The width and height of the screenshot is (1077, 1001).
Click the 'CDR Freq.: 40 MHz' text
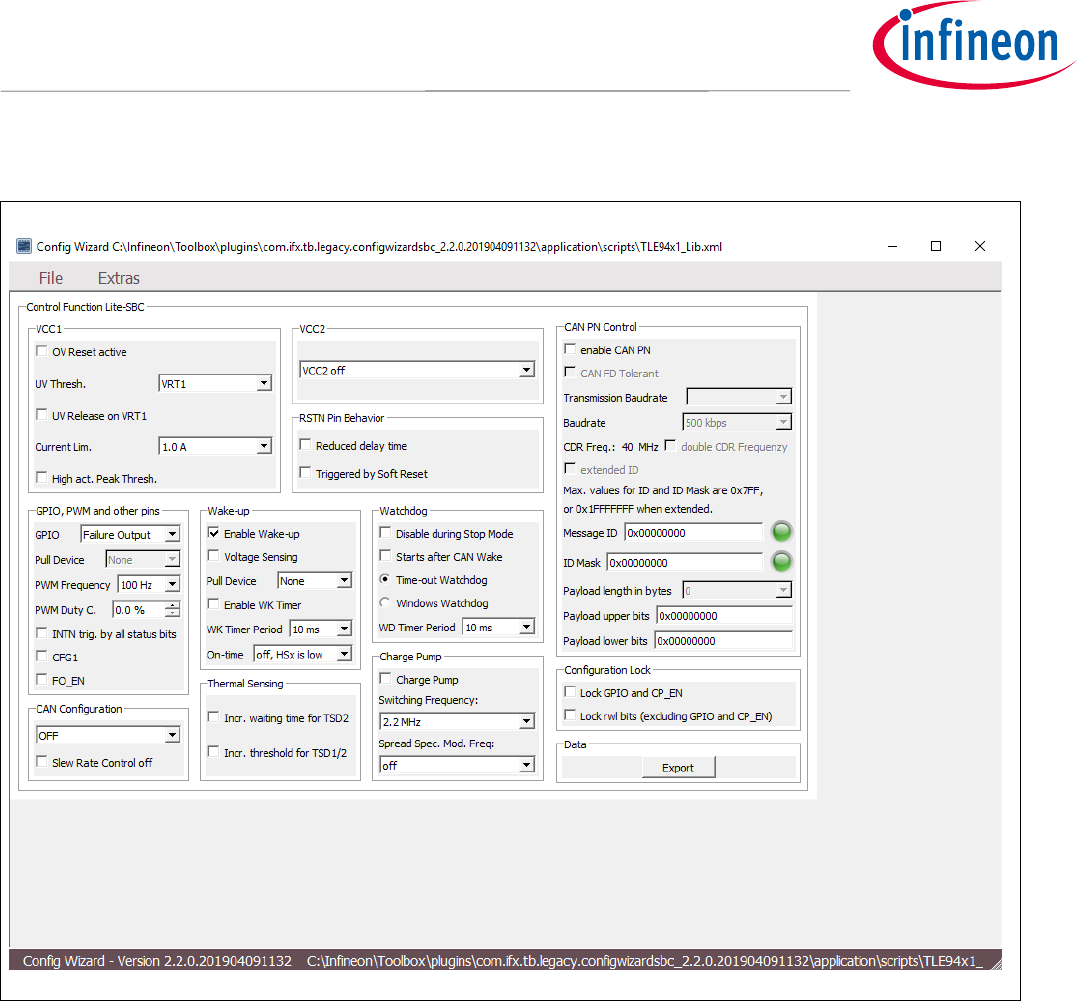611,447
